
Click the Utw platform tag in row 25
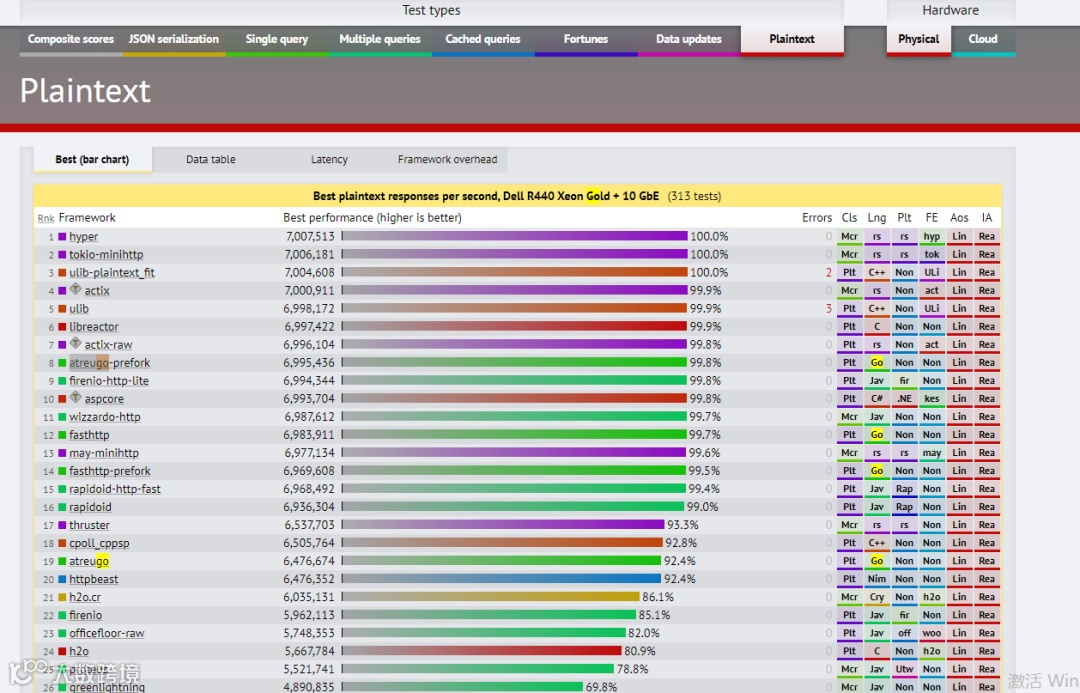click(x=904, y=670)
